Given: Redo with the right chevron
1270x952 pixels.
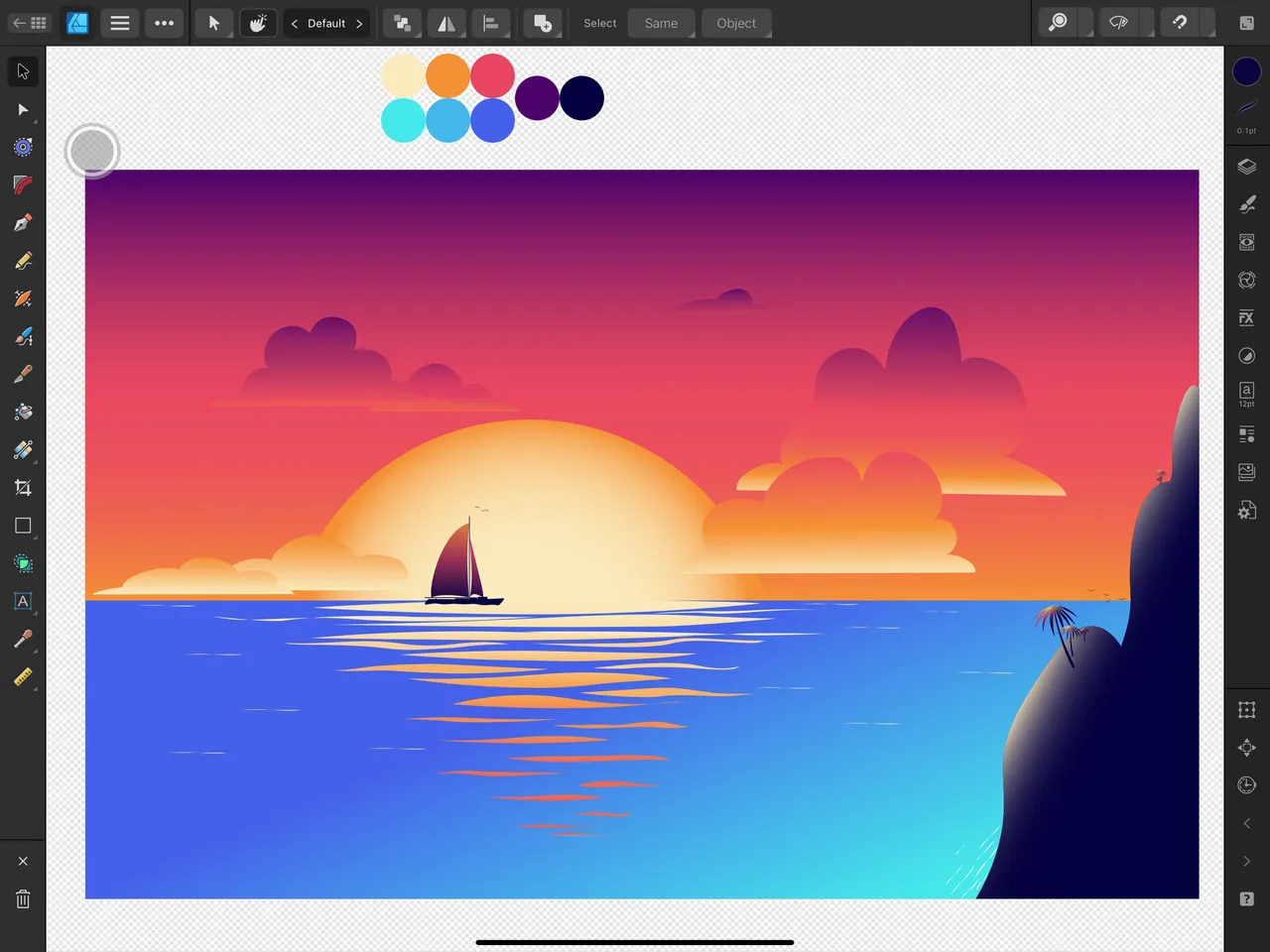Looking at the screenshot, I should (1247, 861).
